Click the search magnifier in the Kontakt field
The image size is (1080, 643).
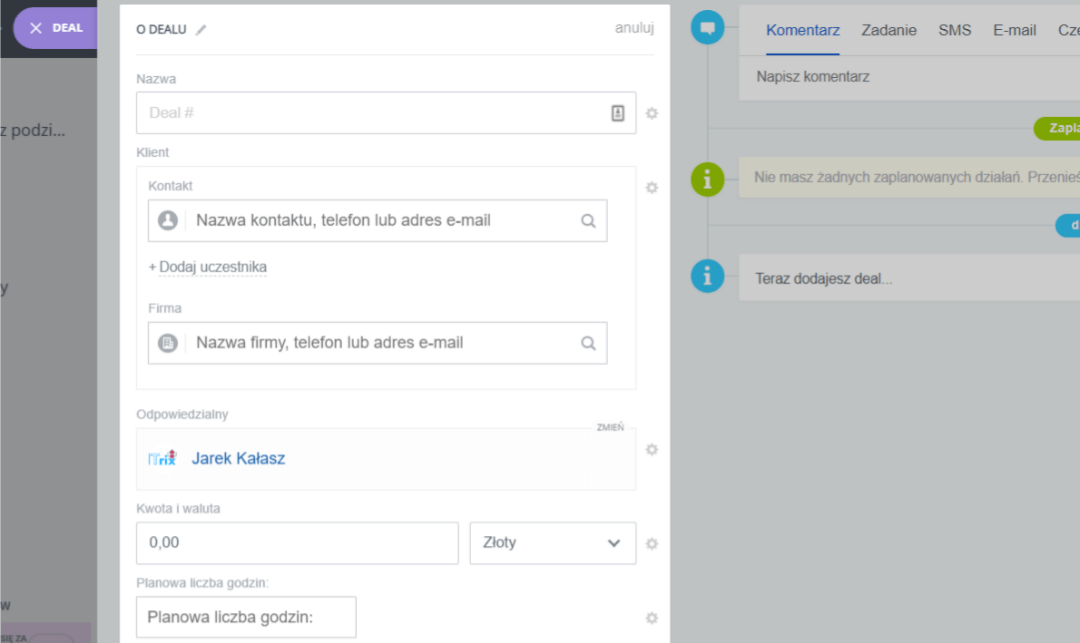(x=588, y=221)
